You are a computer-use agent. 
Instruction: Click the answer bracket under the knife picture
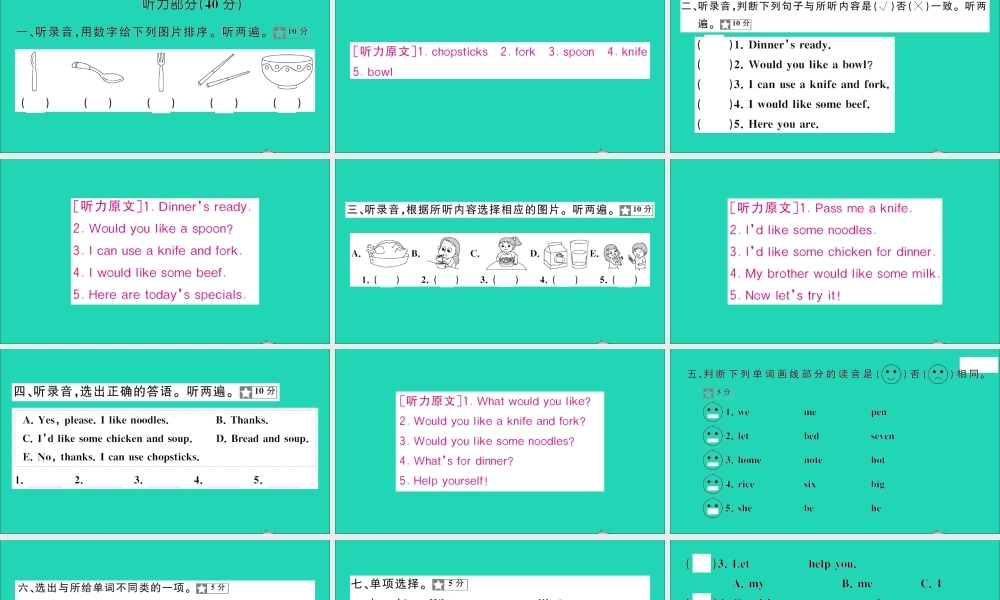(x=35, y=103)
